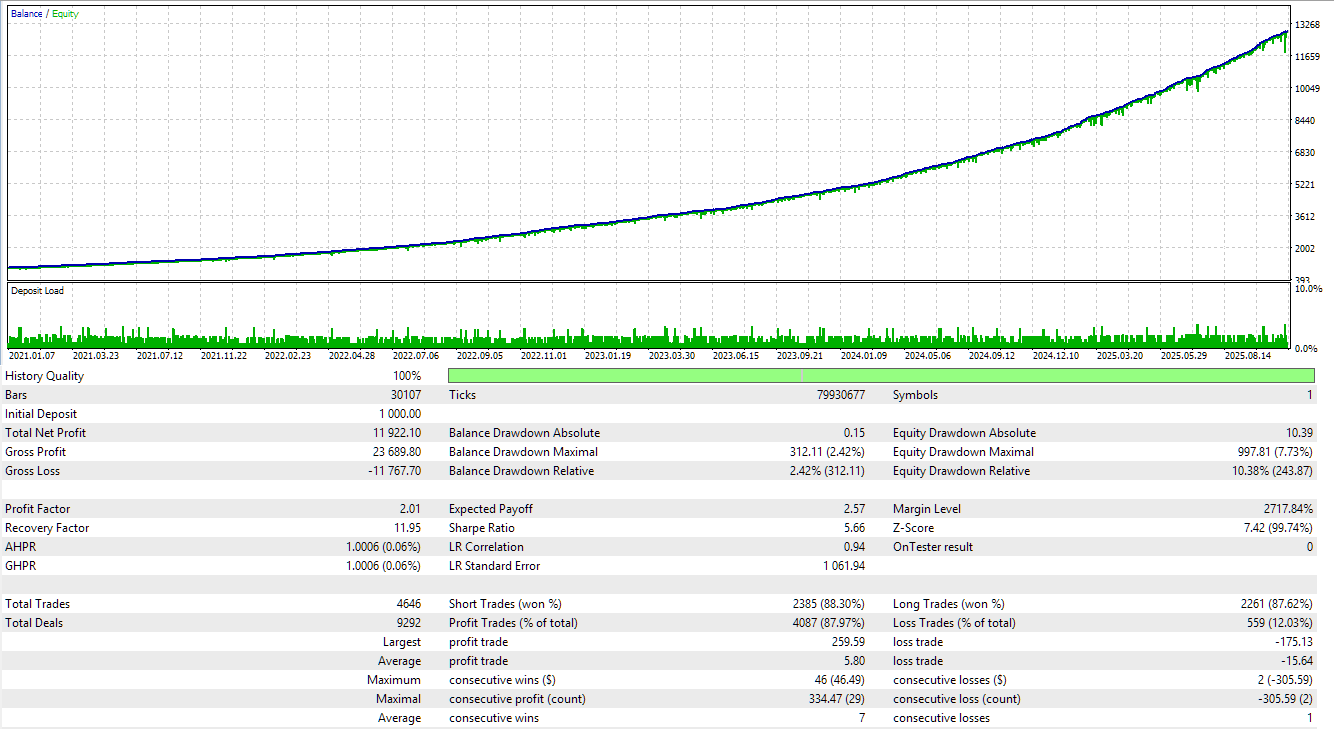Select the Equity Drawdown Absolute value 10.39
The width and height of the screenshot is (1334, 729).
1300,433
